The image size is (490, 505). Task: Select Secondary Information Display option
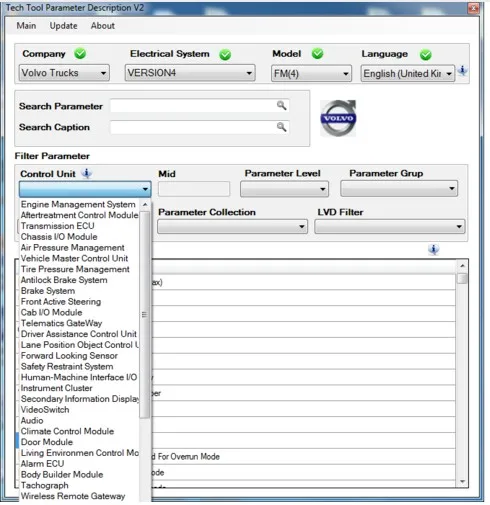(x=79, y=399)
